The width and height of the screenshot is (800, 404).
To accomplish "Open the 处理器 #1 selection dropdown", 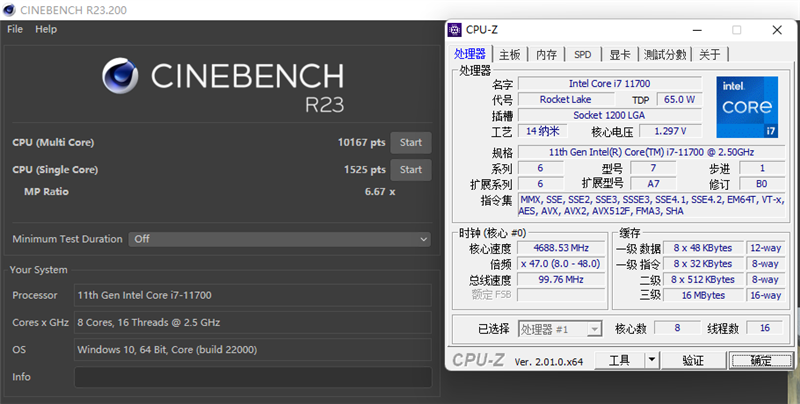I will click(x=560, y=329).
